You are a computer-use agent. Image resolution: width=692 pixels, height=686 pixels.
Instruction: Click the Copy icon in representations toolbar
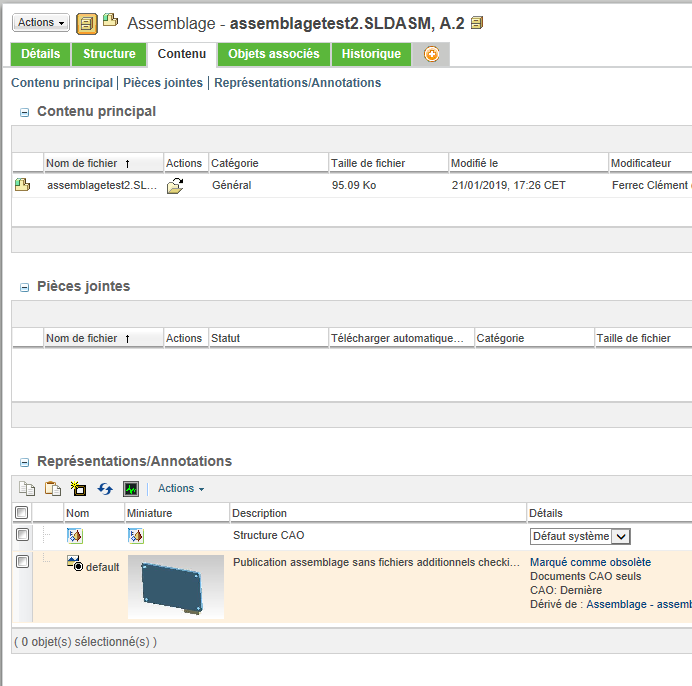coord(27,489)
